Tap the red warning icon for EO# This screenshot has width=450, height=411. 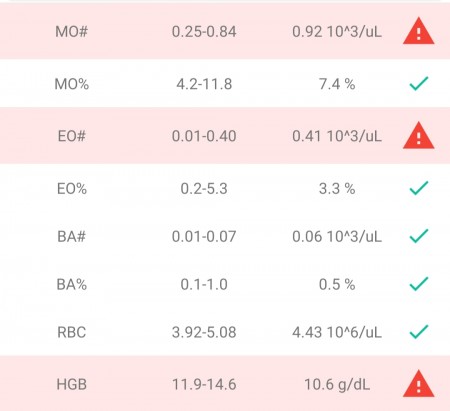point(419,136)
